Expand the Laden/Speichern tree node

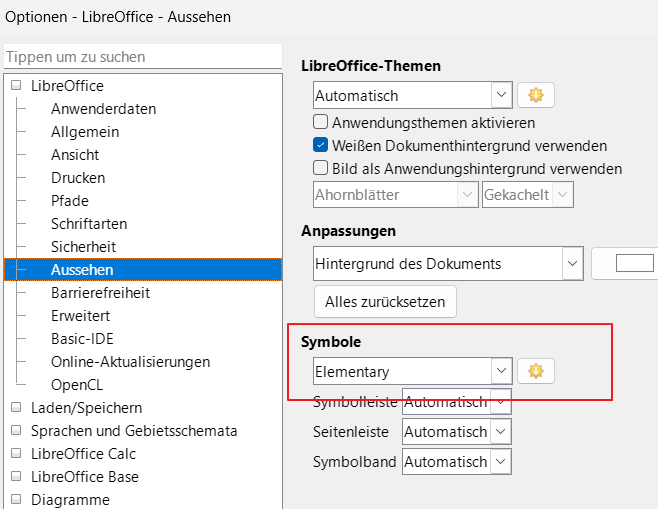click(16, 408)
